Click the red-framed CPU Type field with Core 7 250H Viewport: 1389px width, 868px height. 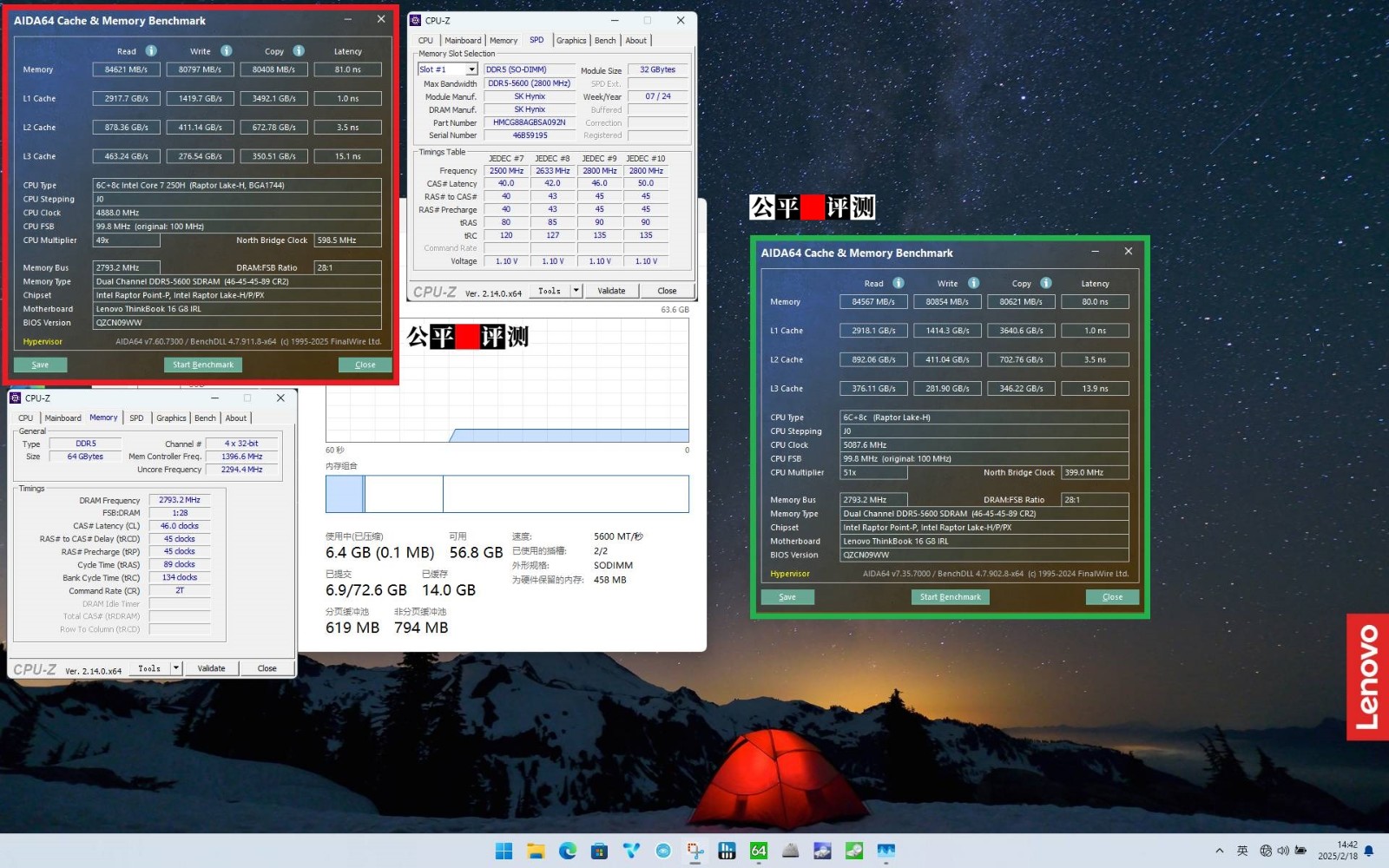237,185
